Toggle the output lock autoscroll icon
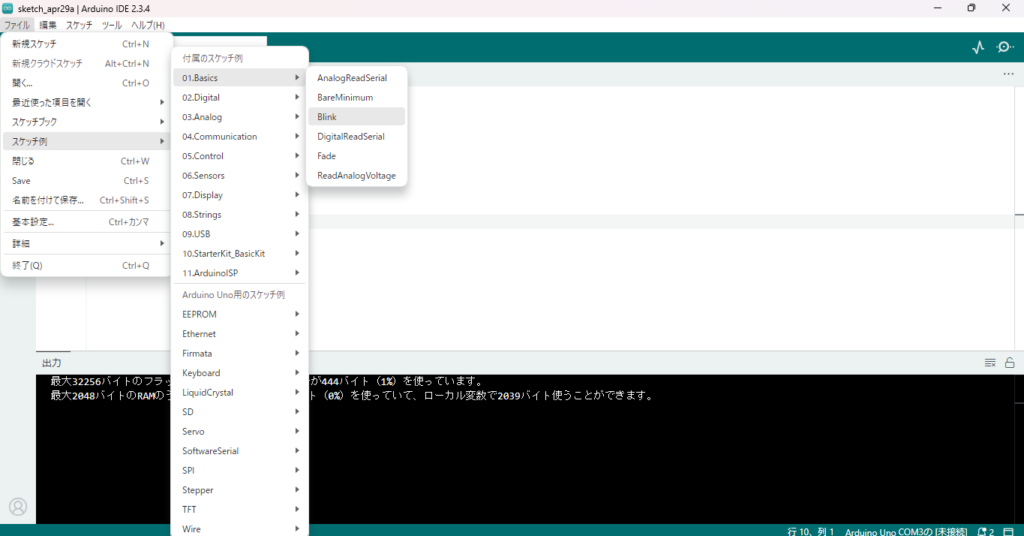 [1010, 363]
